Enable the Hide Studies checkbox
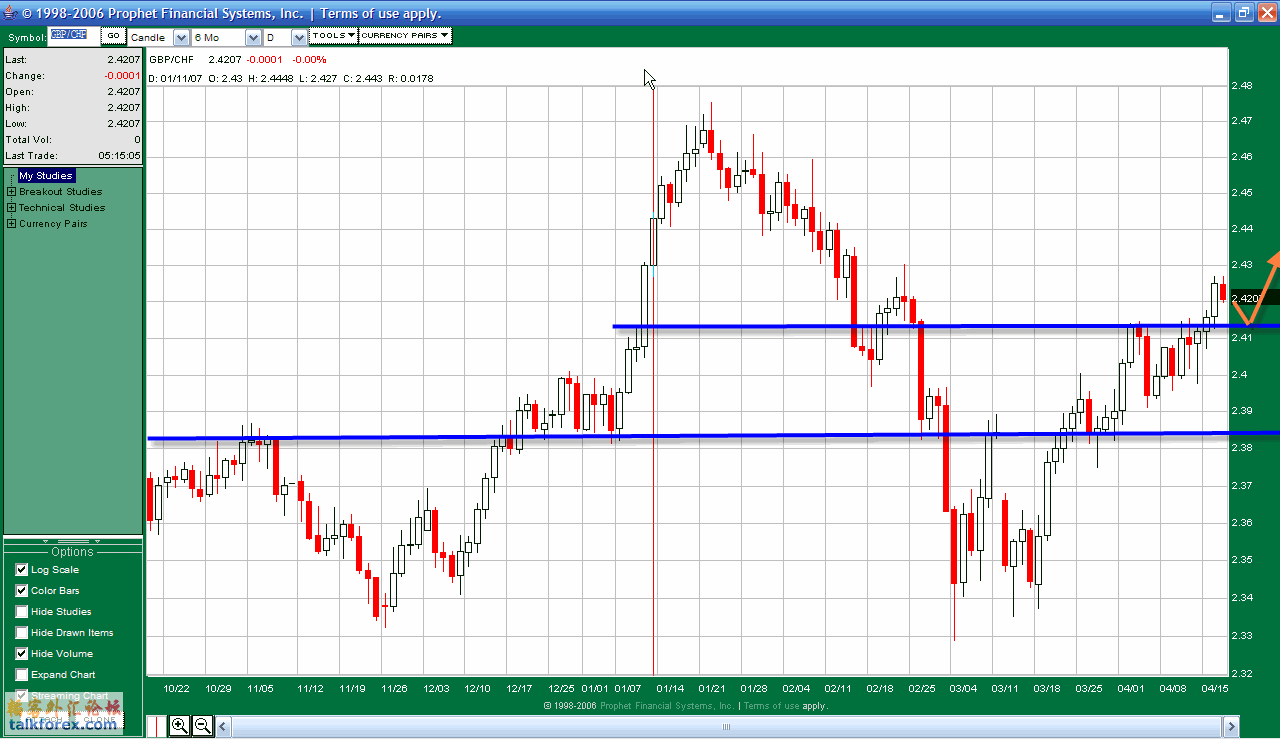The image size is (1280, 740). (22, 611)
